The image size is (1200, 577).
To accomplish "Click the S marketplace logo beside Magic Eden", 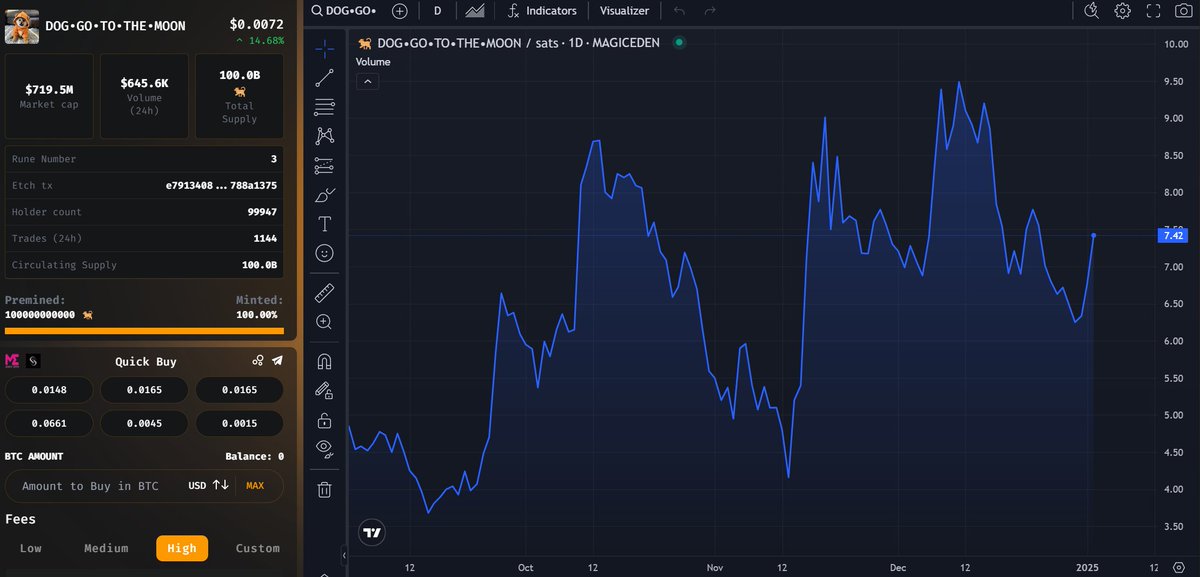I will tap(33, 361).
